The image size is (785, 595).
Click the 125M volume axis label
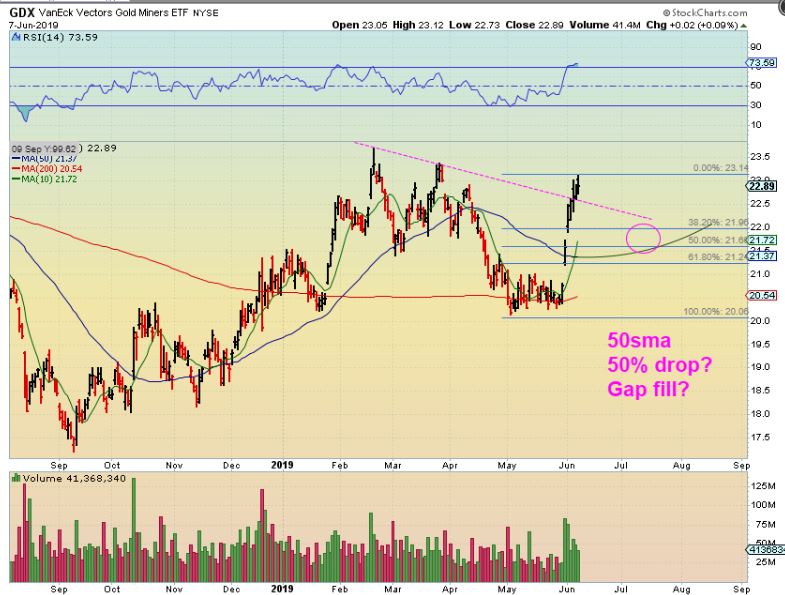pyautogui.click(x=763, y=486)
